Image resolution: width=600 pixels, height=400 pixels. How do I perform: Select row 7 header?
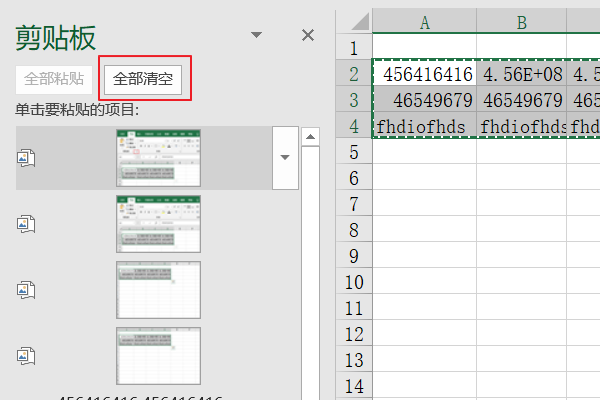click(x=354, y=203)
